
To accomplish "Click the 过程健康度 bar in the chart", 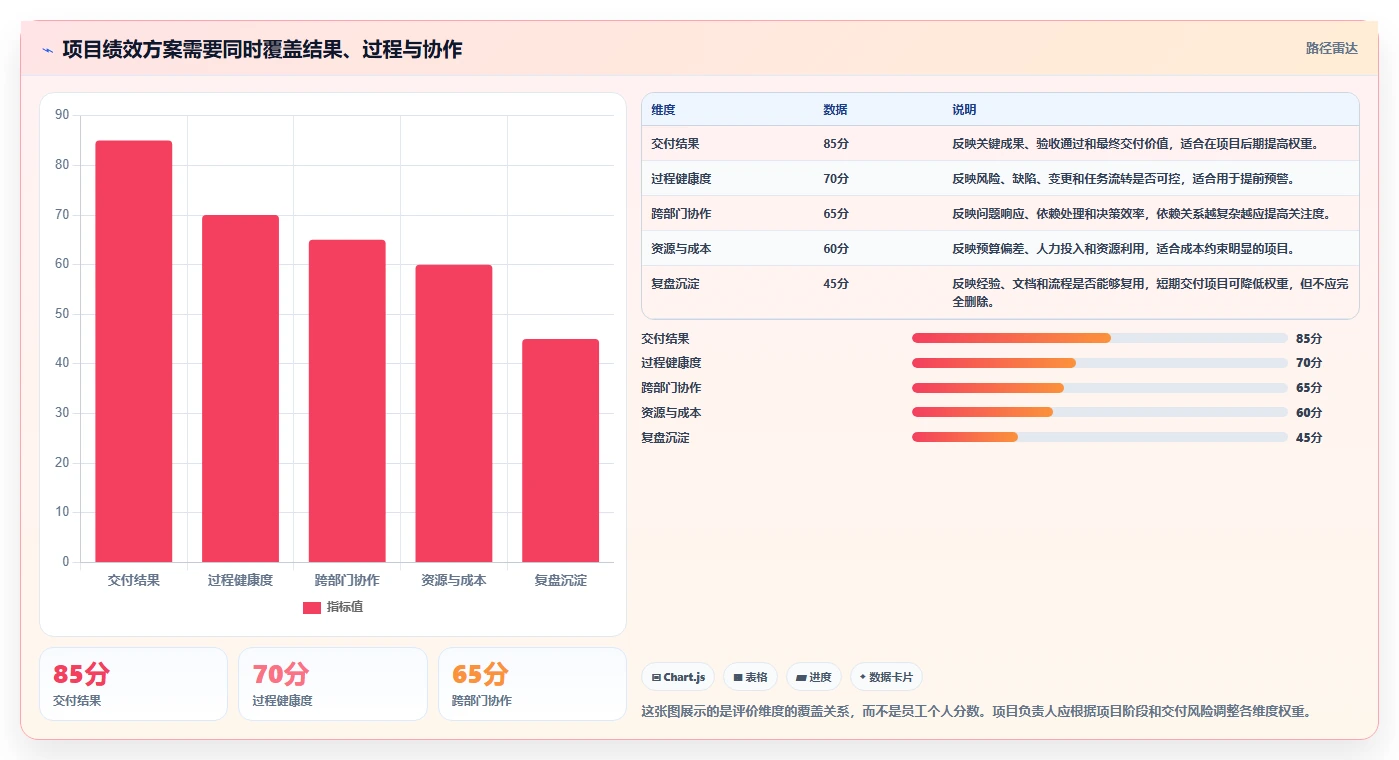I will click(240, 389).
